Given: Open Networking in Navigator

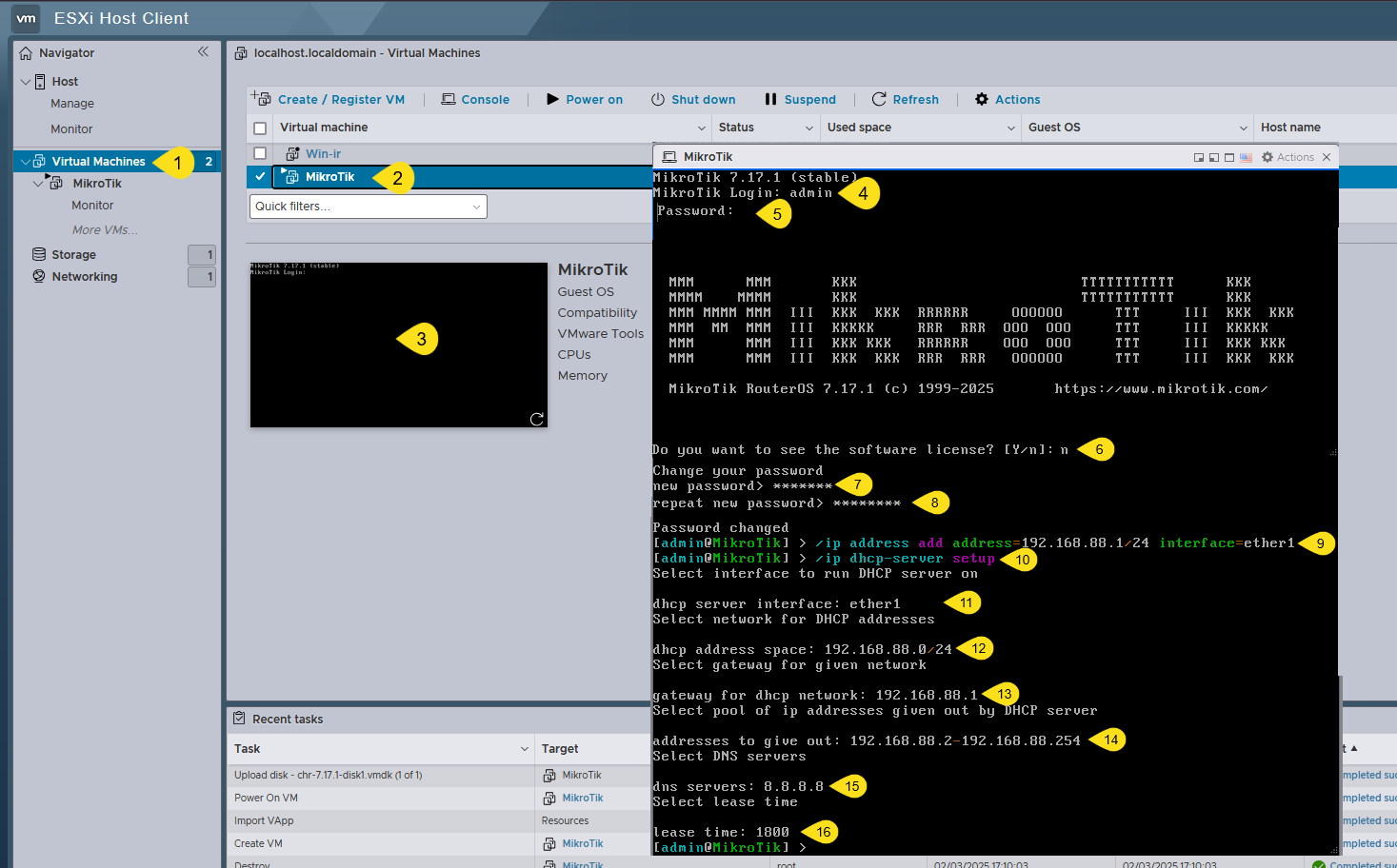Looking at the screenshot, I should click(85, 277).
